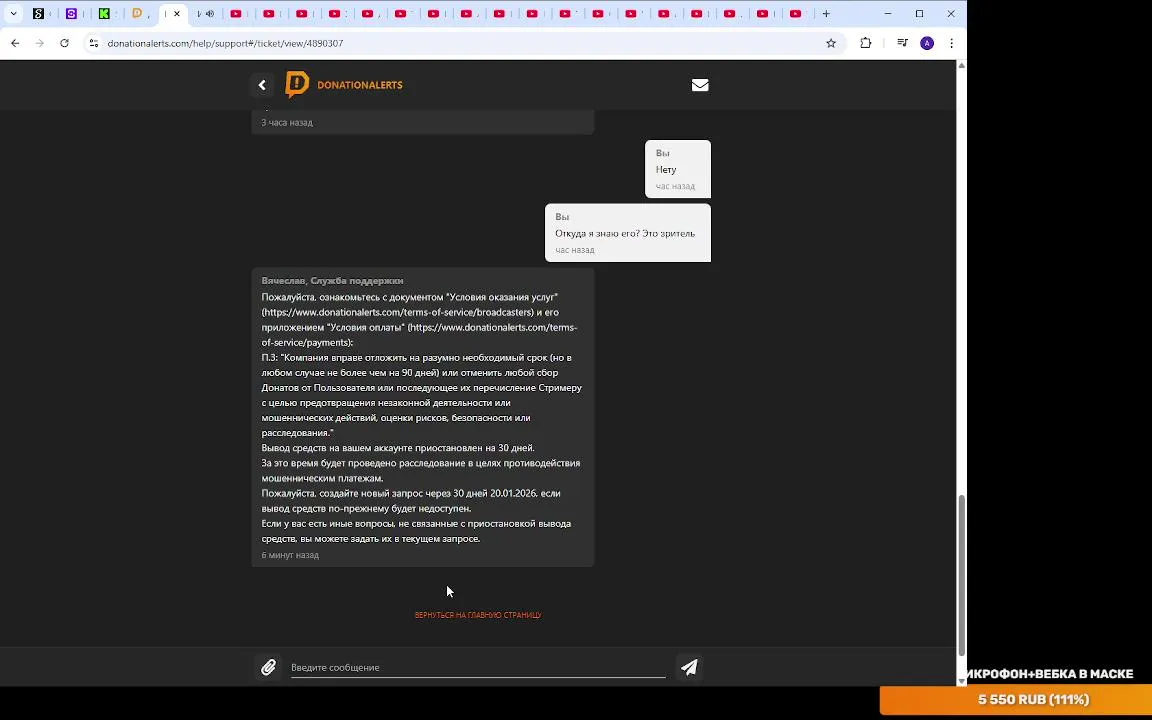
Task: Click line 'Вывод средств на вашем аккаунте приостановлен'
Action: tap(398, 448)
